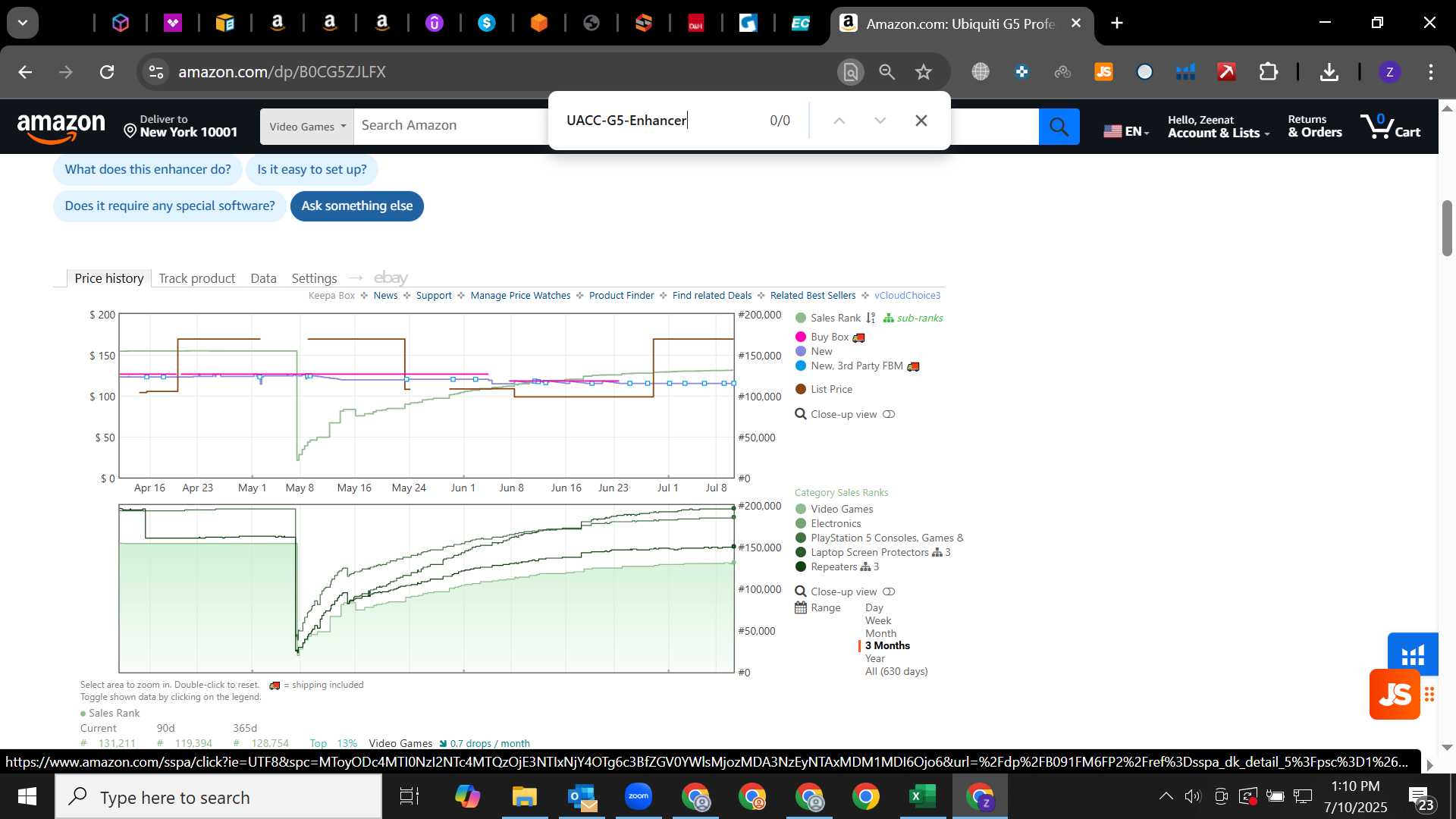Toggle the New price legend entry

coord(814,352)
